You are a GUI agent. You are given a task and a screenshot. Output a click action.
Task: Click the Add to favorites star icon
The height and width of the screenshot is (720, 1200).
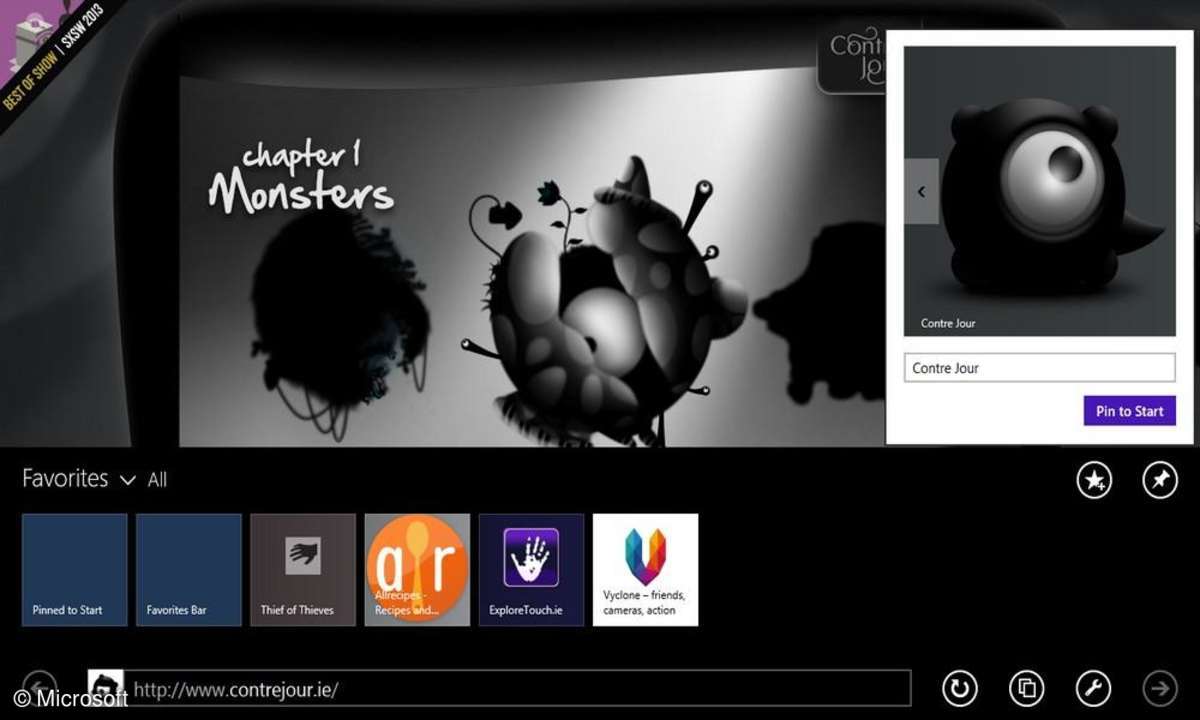(1094, 481)
